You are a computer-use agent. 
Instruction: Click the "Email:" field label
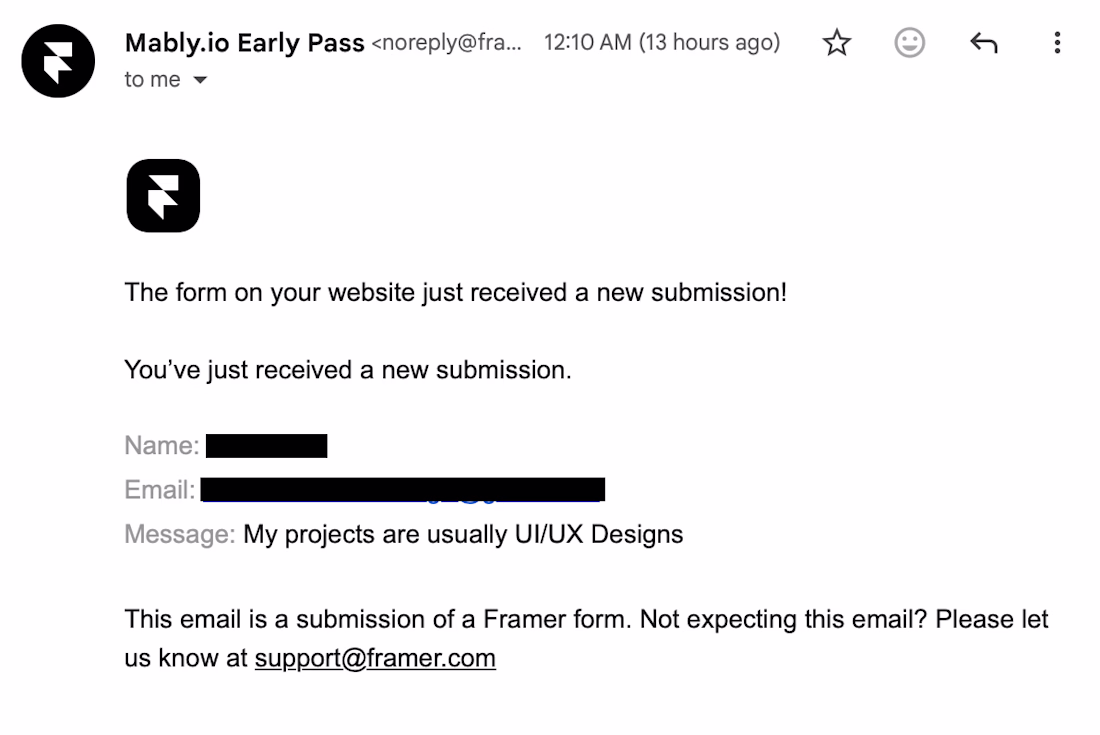[x=160, y=490]
